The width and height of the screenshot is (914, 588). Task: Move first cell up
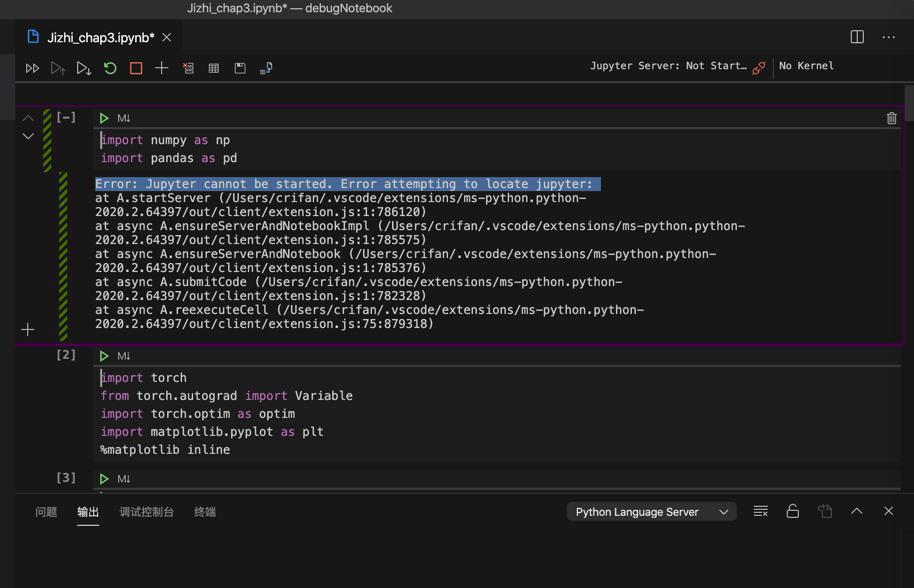tap(27, 118)
